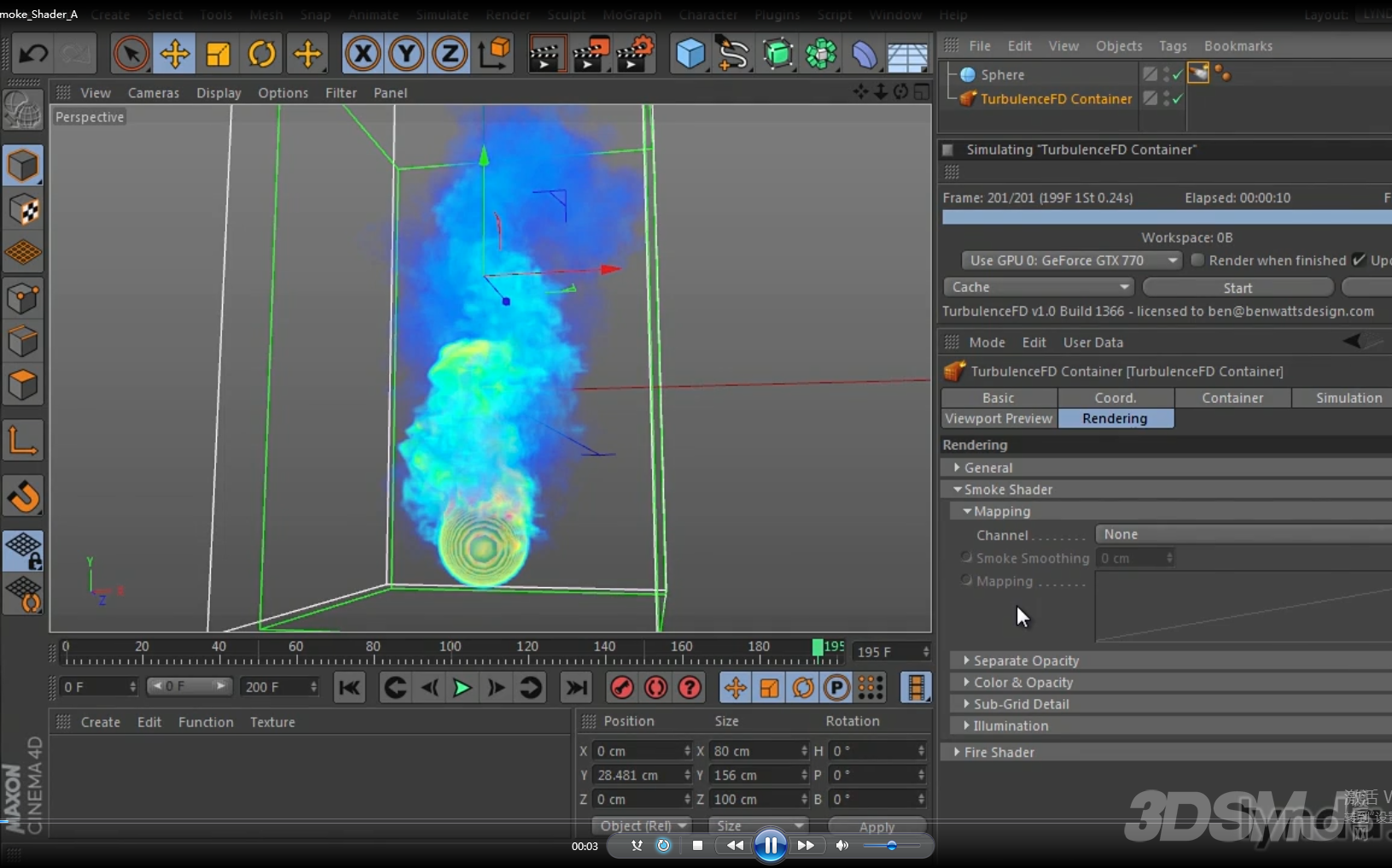This screenshot has height=868, width=1392.
Task: Toggle Autokeying red button
Action: 655,687
